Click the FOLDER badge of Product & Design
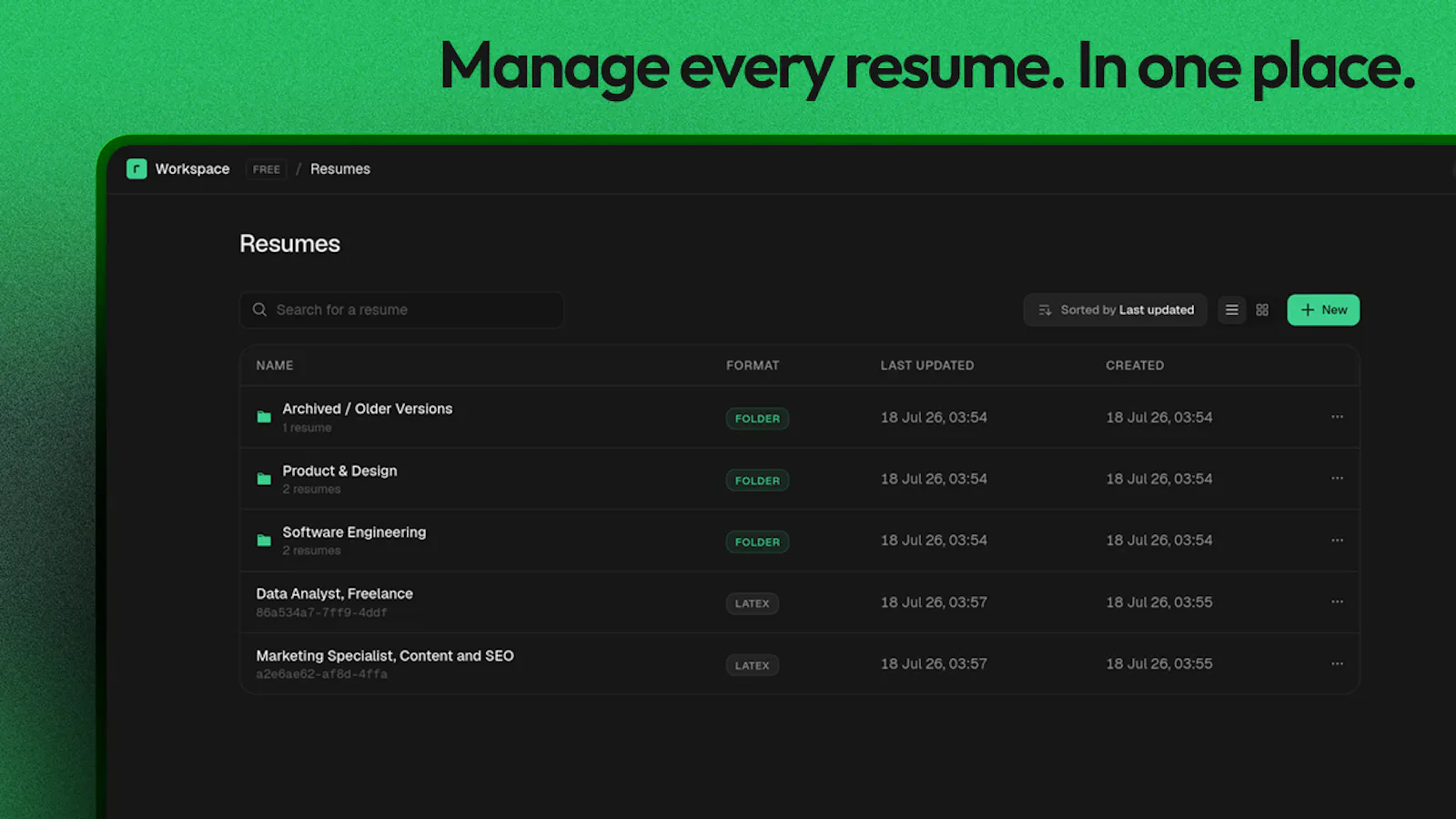Screen dimensions: 1456x819 757,480
